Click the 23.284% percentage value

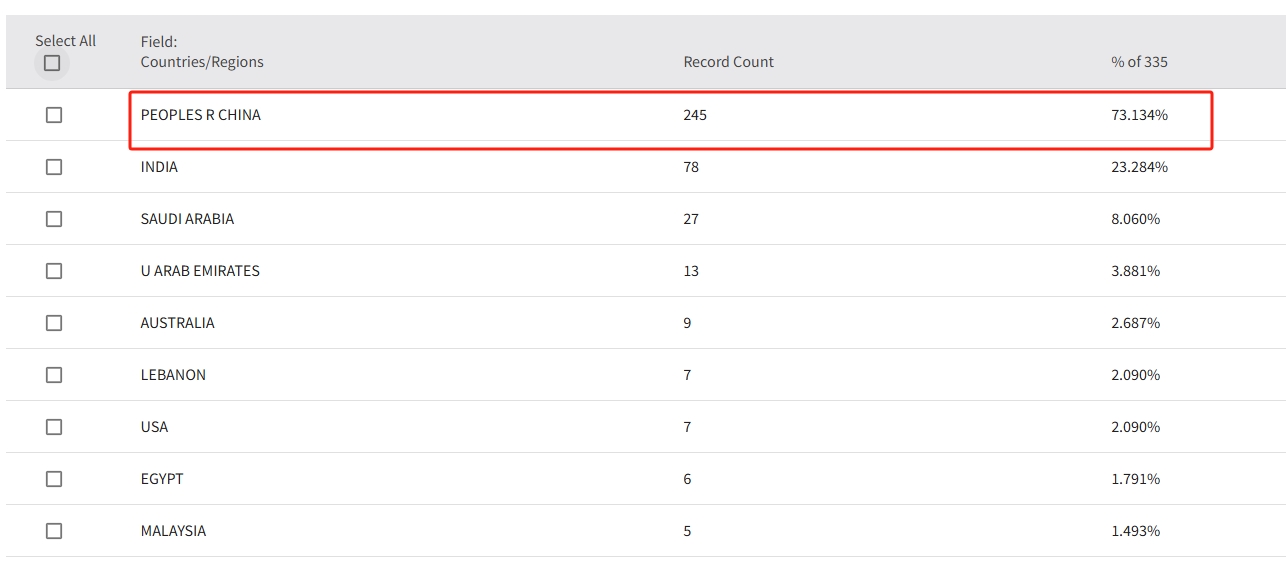[1139, 167]
